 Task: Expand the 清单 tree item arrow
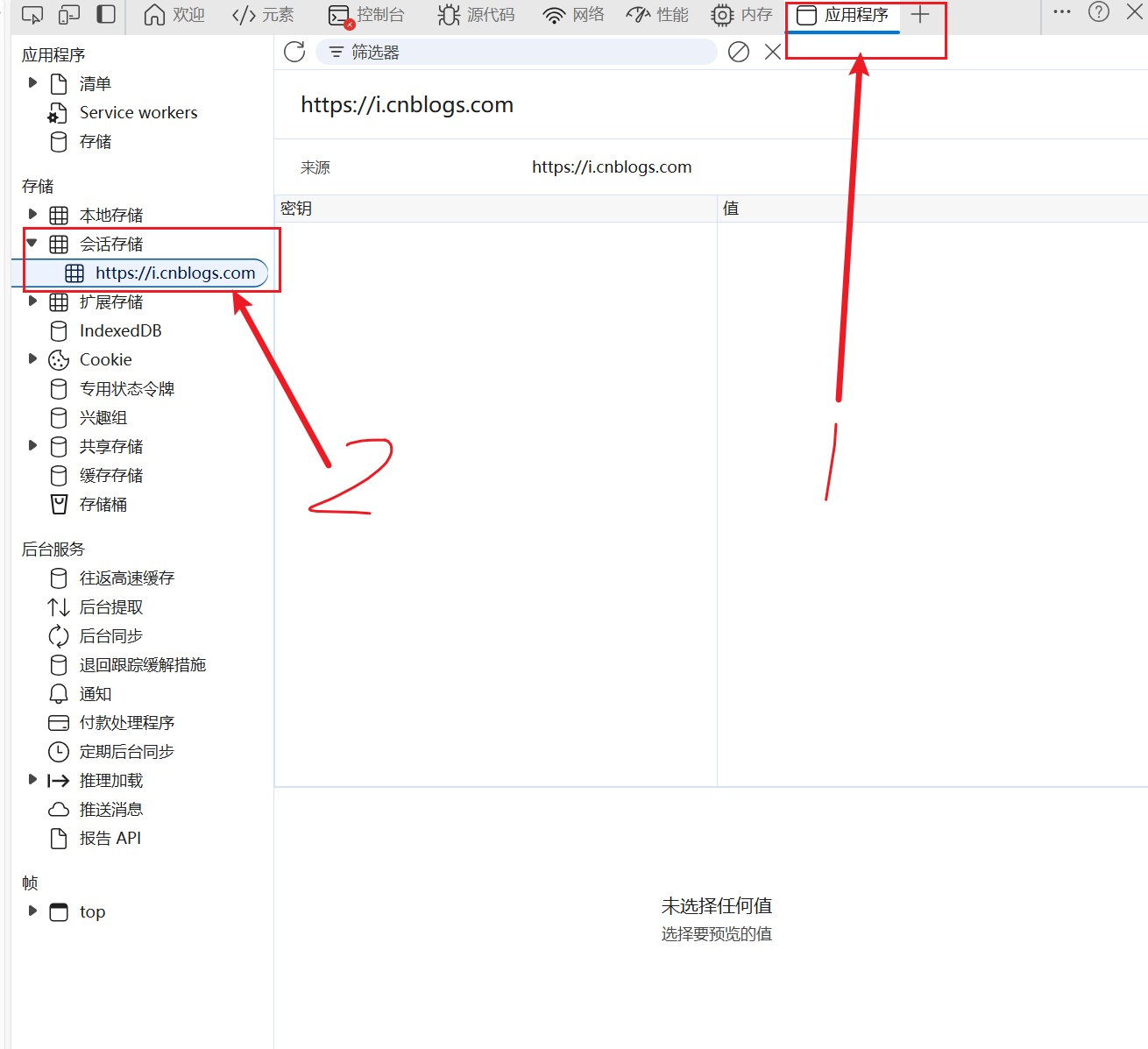click(32, 82)
